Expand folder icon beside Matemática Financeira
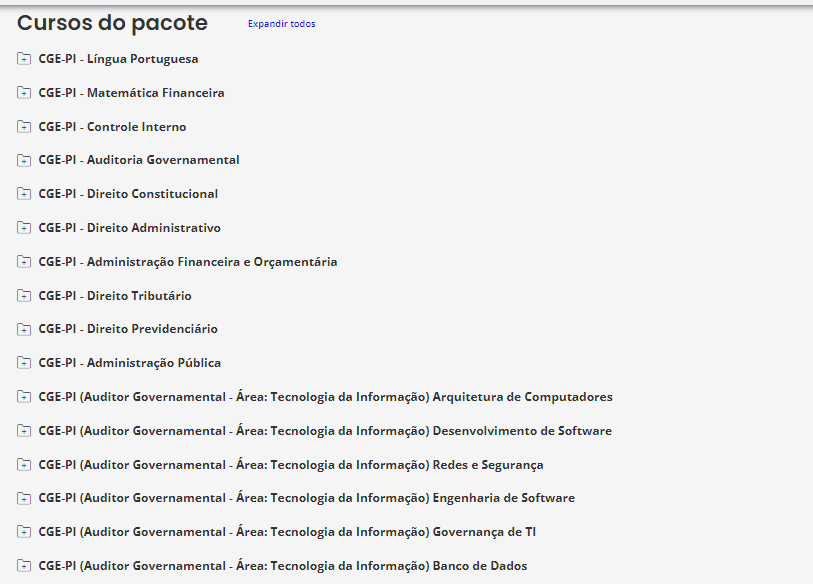813x584 pixels. [24, 93]
